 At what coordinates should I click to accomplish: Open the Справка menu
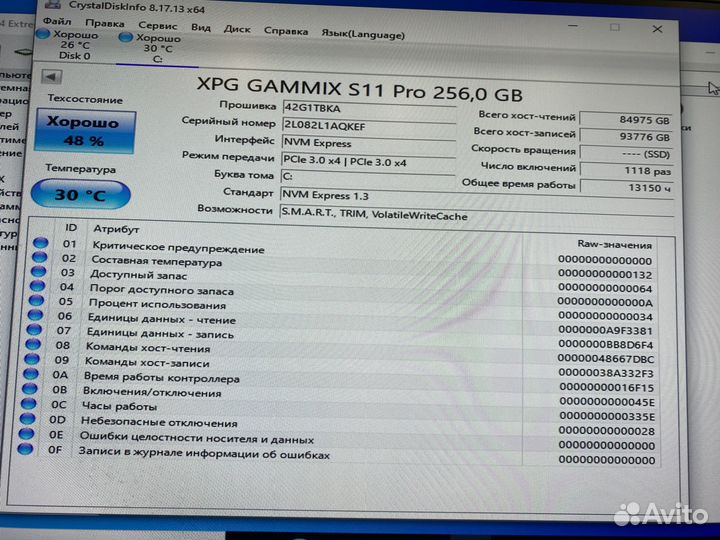point(286,31)
